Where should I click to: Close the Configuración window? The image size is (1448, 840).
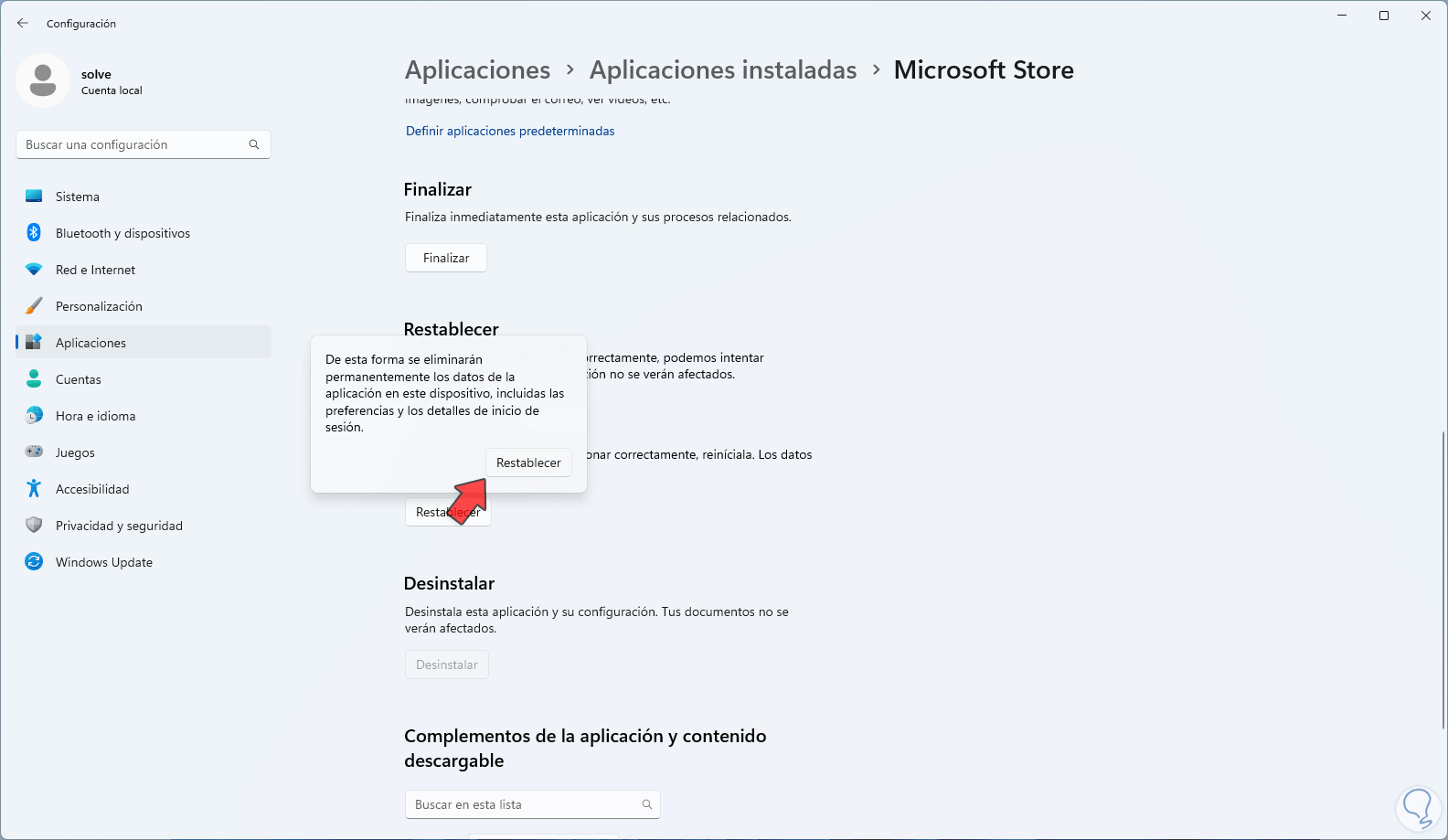1426,16
